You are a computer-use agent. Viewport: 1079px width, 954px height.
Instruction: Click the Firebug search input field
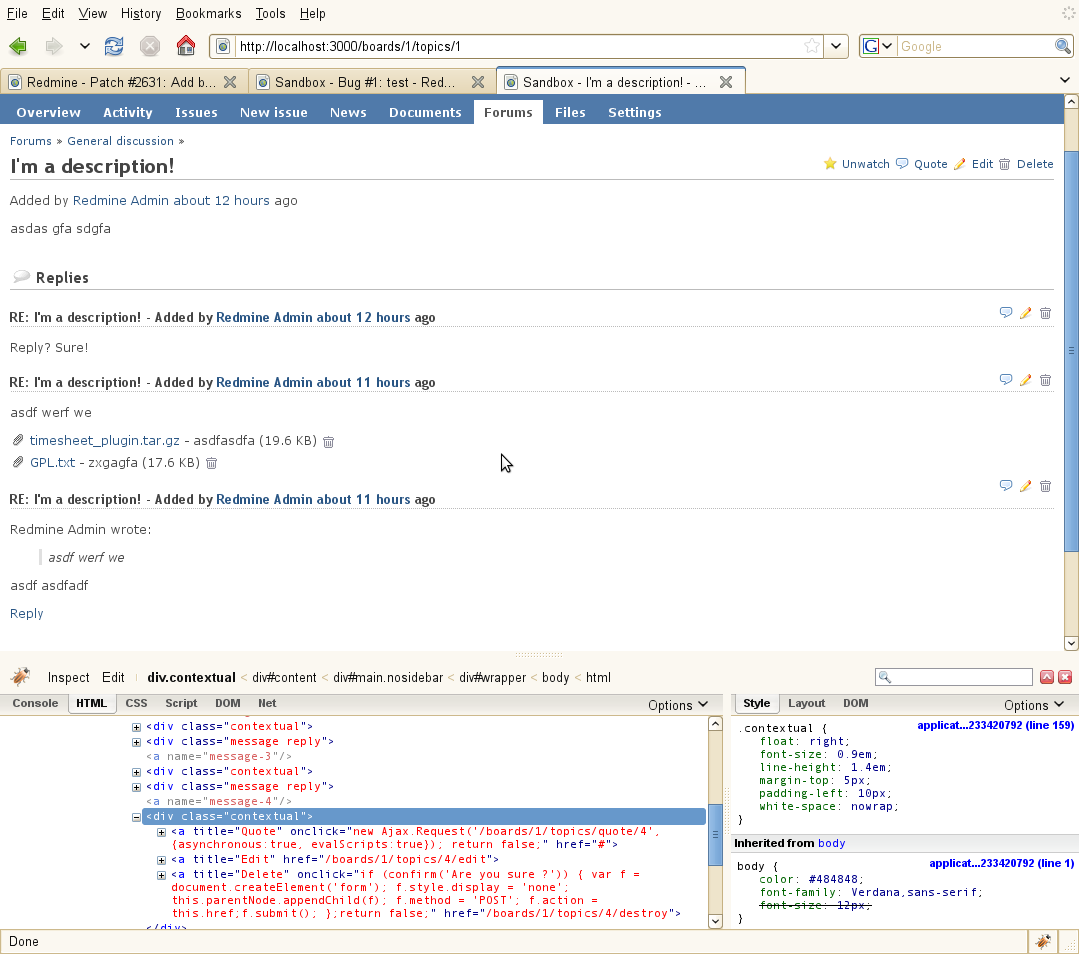(961, 677)
